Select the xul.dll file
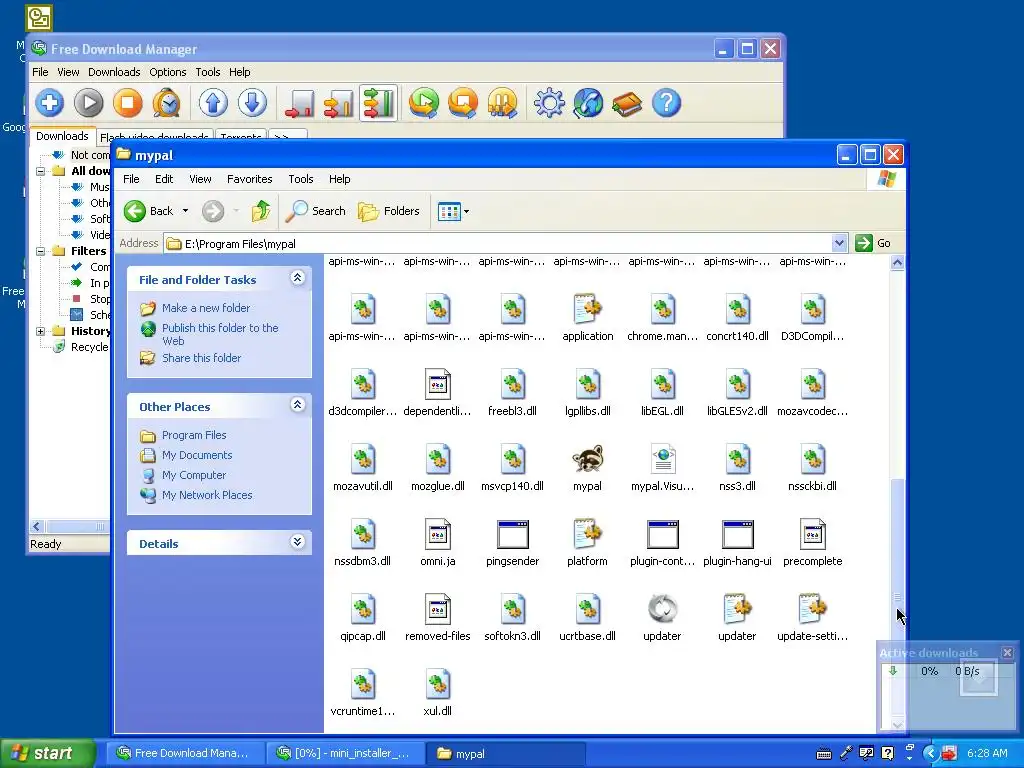The width and height of the screenshot is (1024, 768). (x=438, y=693)
